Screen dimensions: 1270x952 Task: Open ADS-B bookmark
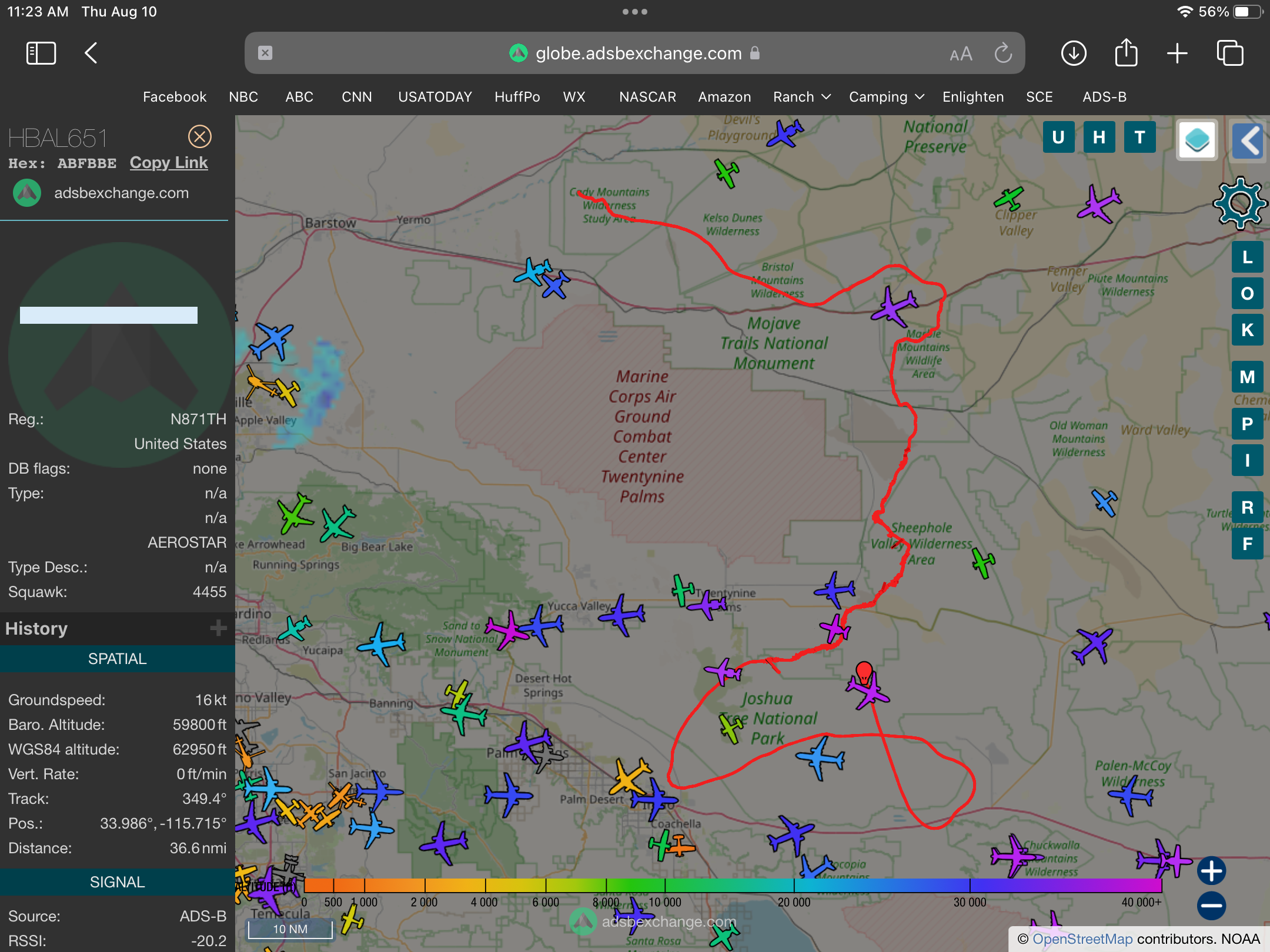coord(1104,97)
